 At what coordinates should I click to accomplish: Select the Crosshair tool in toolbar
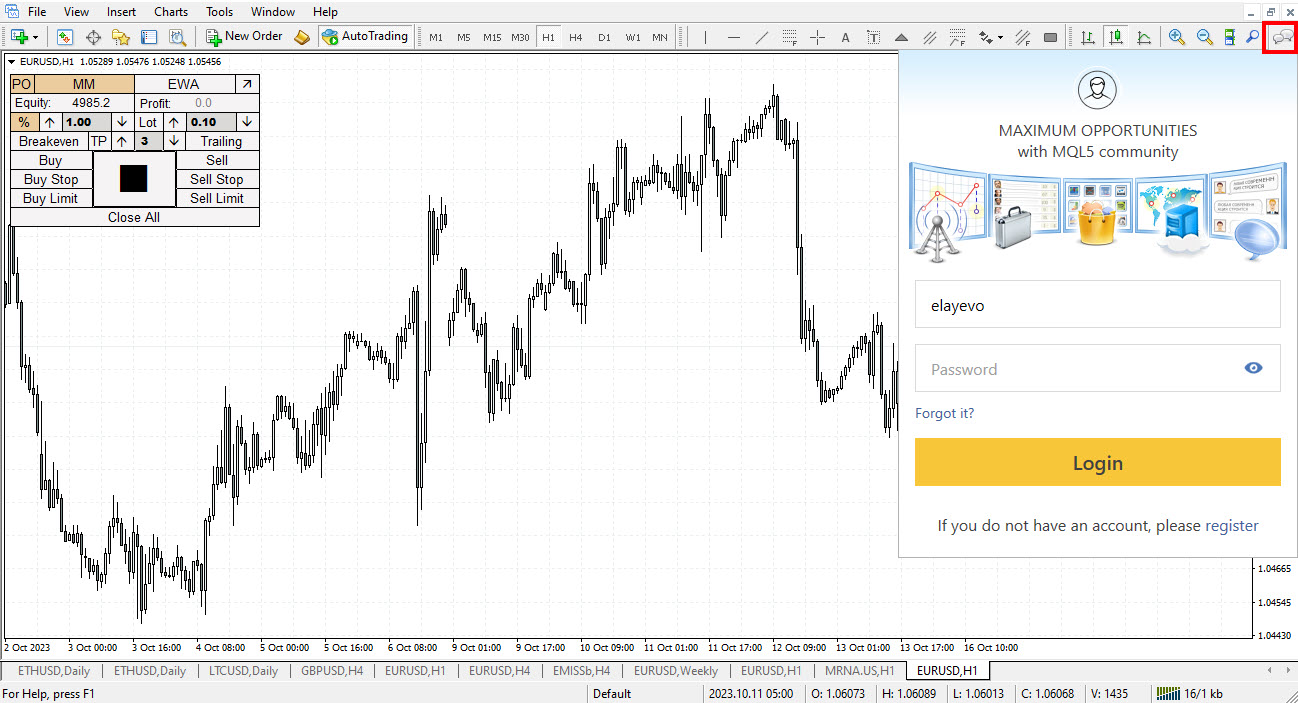(817, 37)
